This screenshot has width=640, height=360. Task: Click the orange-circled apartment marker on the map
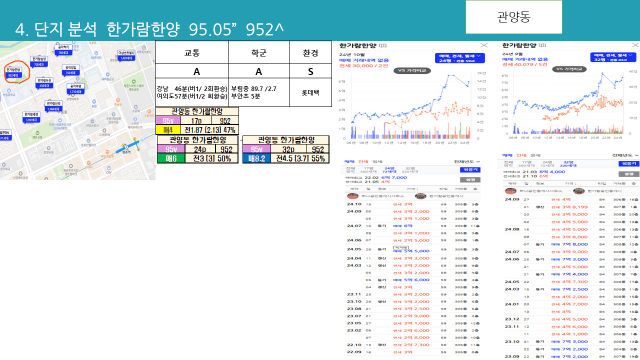13,73
